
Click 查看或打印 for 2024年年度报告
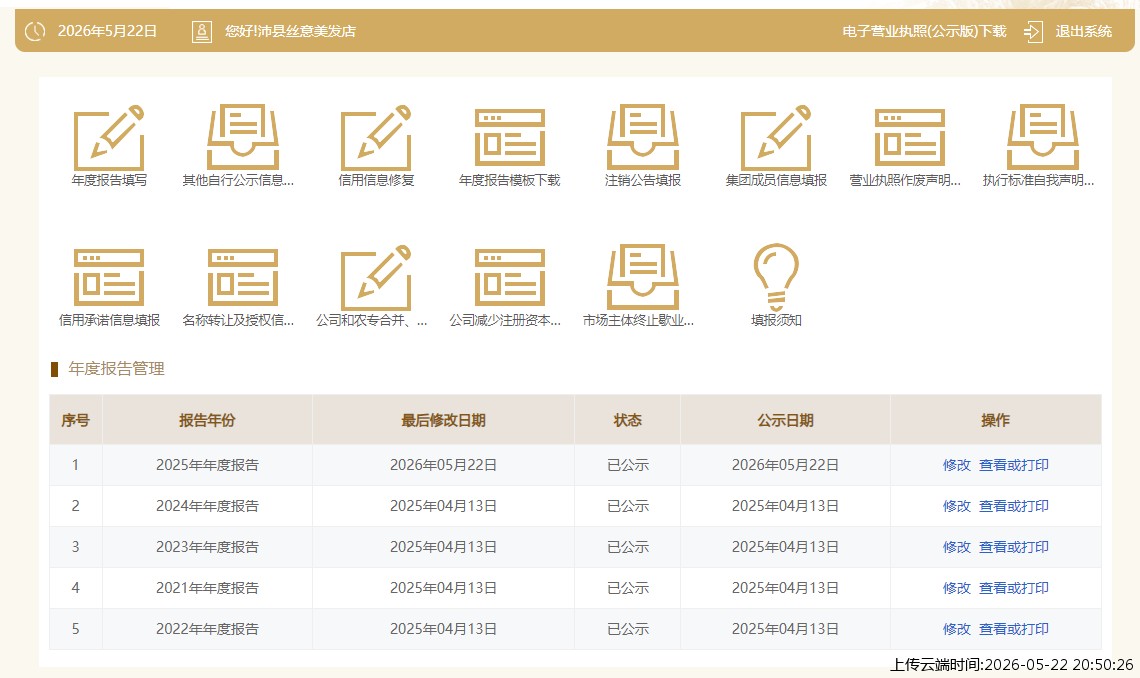point(1013,506)
